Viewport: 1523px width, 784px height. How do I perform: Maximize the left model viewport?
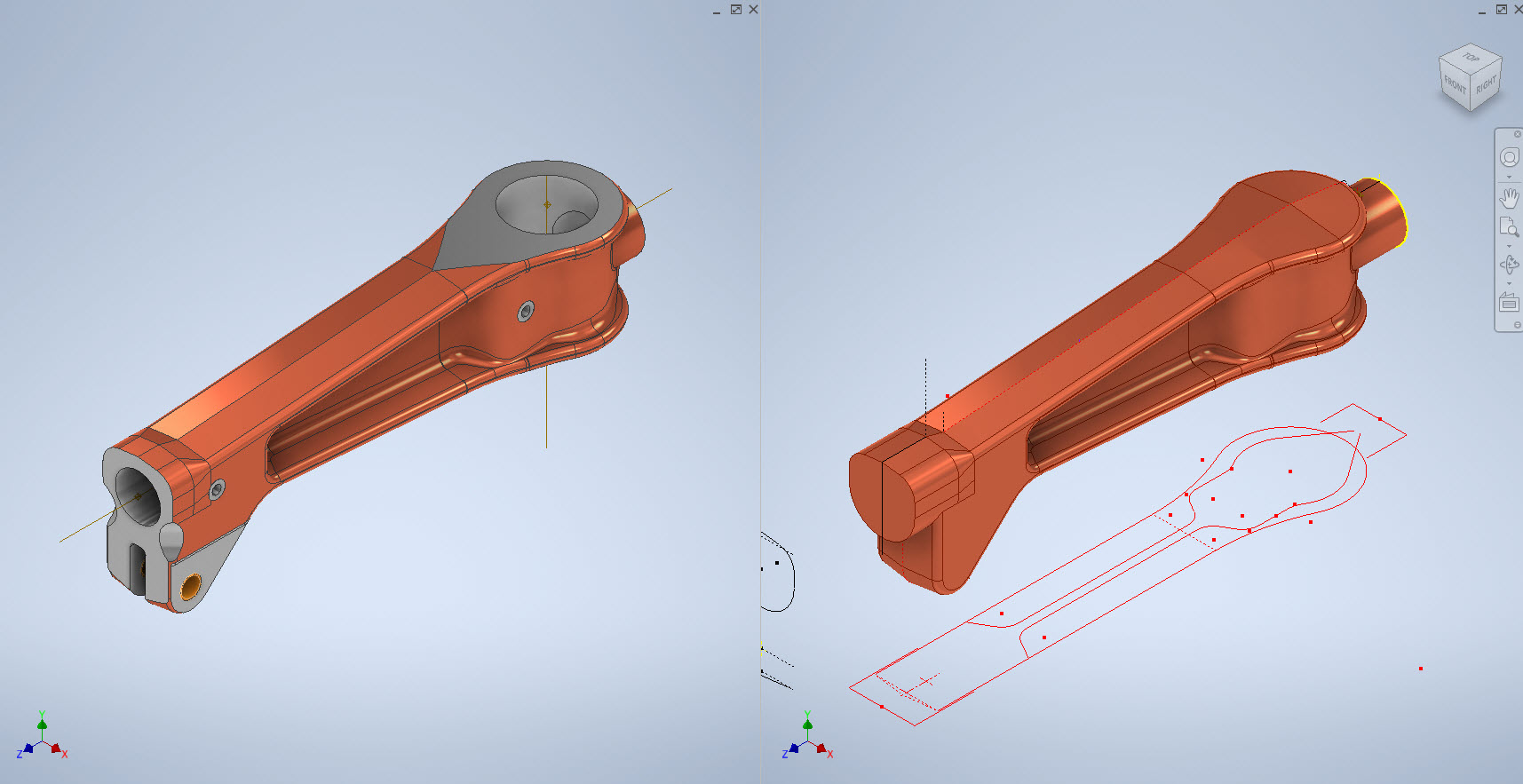tap(735, 10)
